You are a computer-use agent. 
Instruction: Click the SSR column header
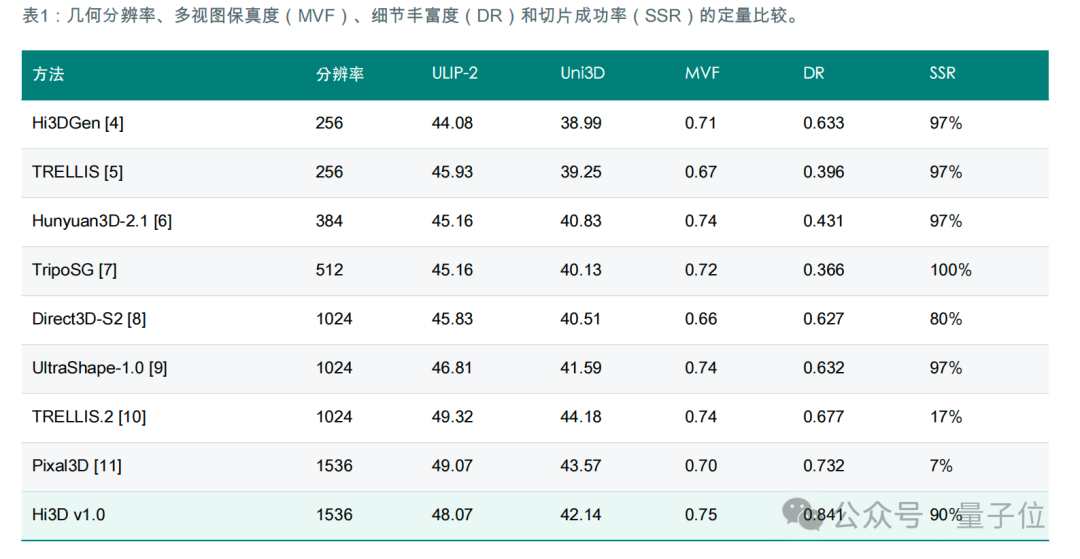pos(942,73)
